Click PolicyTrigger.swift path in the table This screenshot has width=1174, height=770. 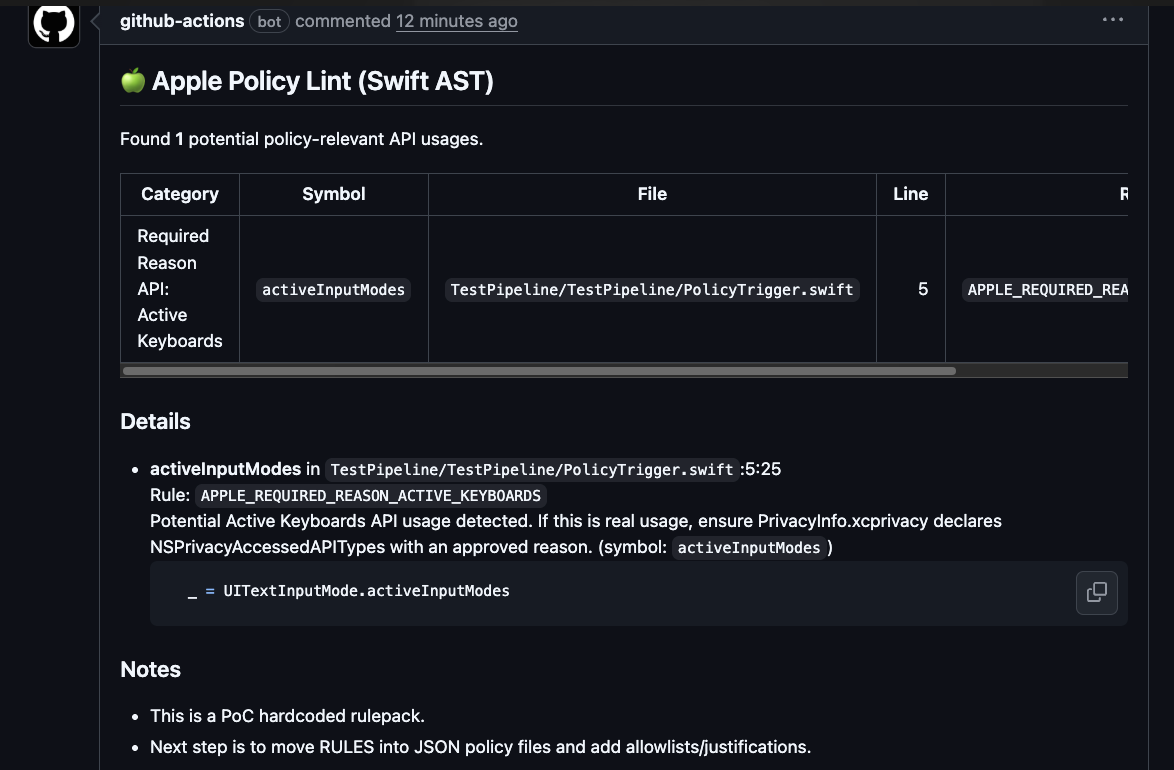pyautogui.click(x=652, y=290)
